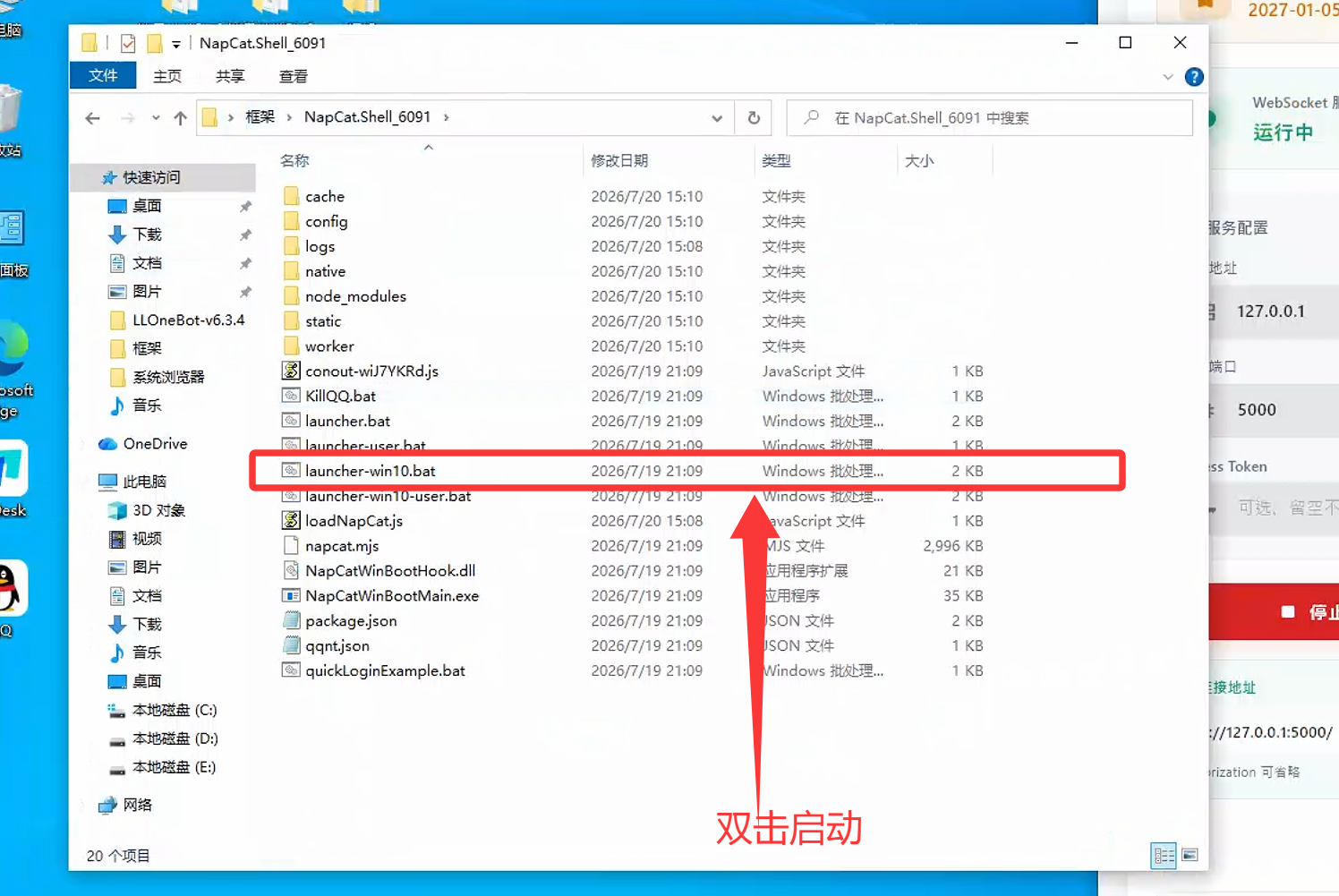Image resolution: width=1339 pixels, height=896 pixels.
Task: Open 本地磁盘 (D:) drive
Action: (x=162, y=738)
